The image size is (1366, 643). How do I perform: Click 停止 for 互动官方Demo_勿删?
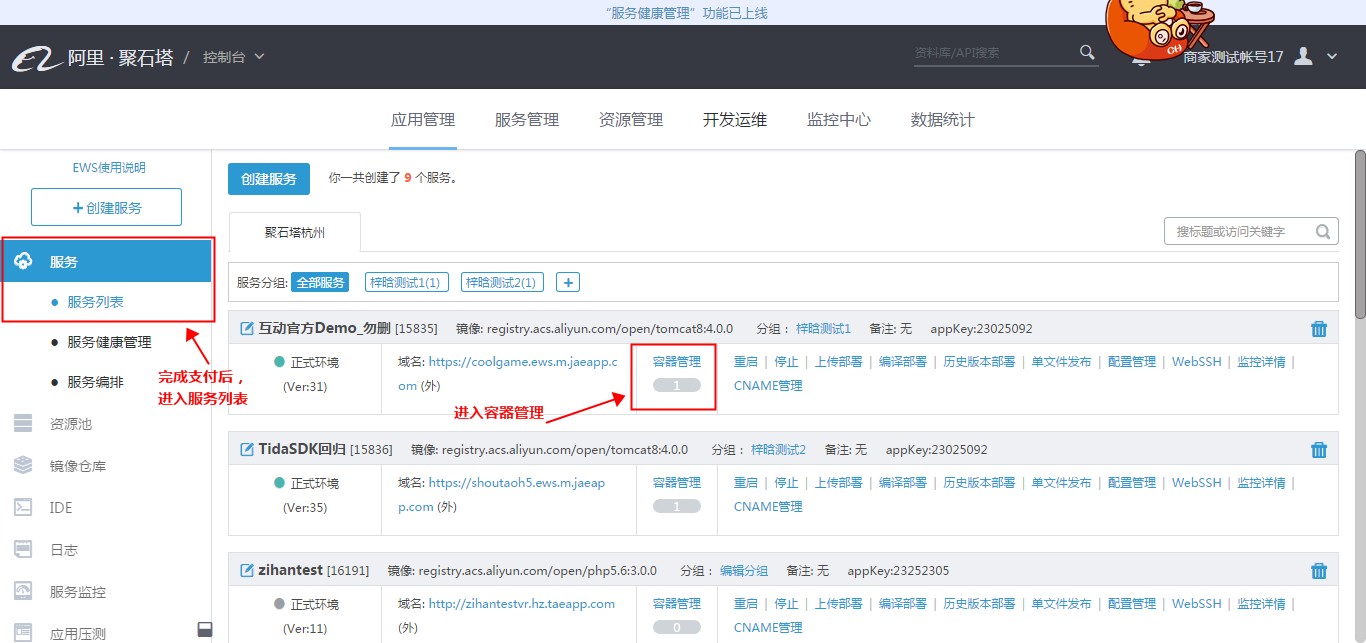787,362
